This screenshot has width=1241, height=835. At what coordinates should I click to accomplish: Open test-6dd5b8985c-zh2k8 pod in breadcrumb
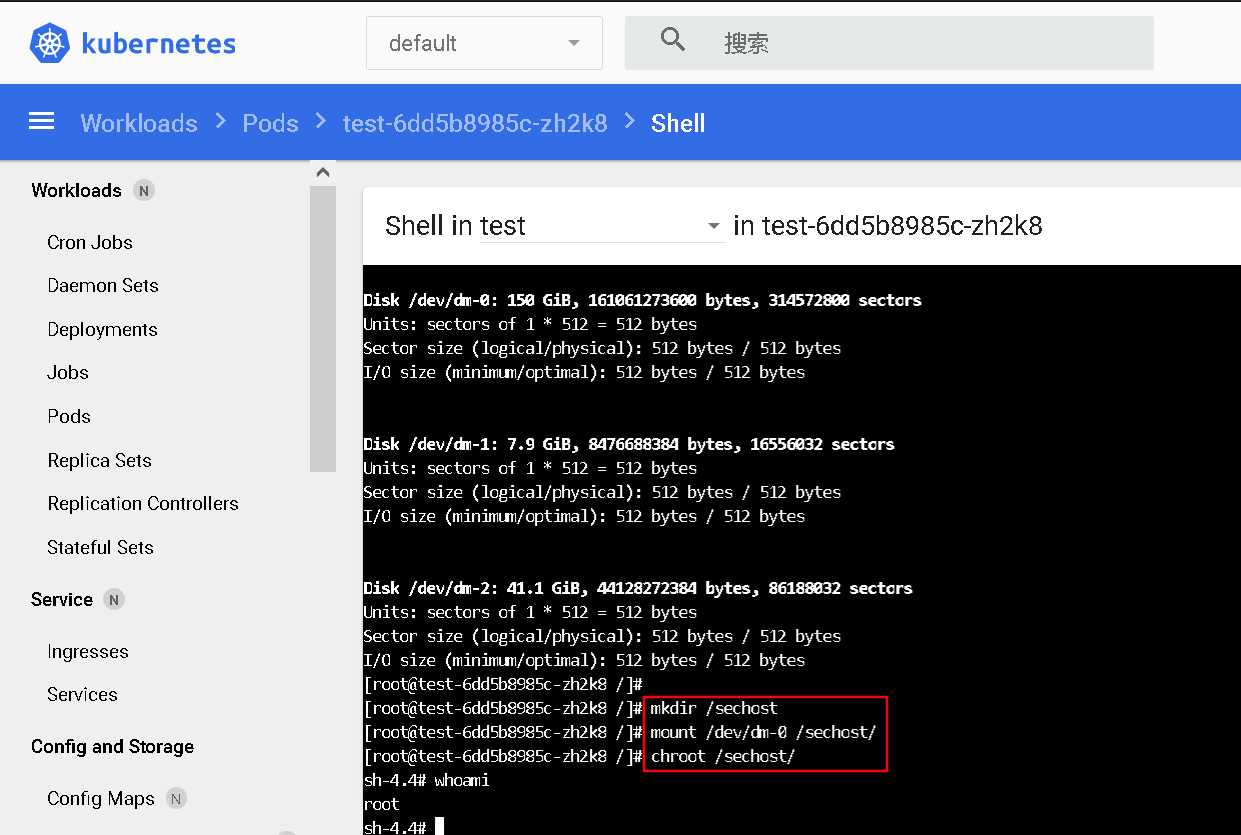coord(475,123)
